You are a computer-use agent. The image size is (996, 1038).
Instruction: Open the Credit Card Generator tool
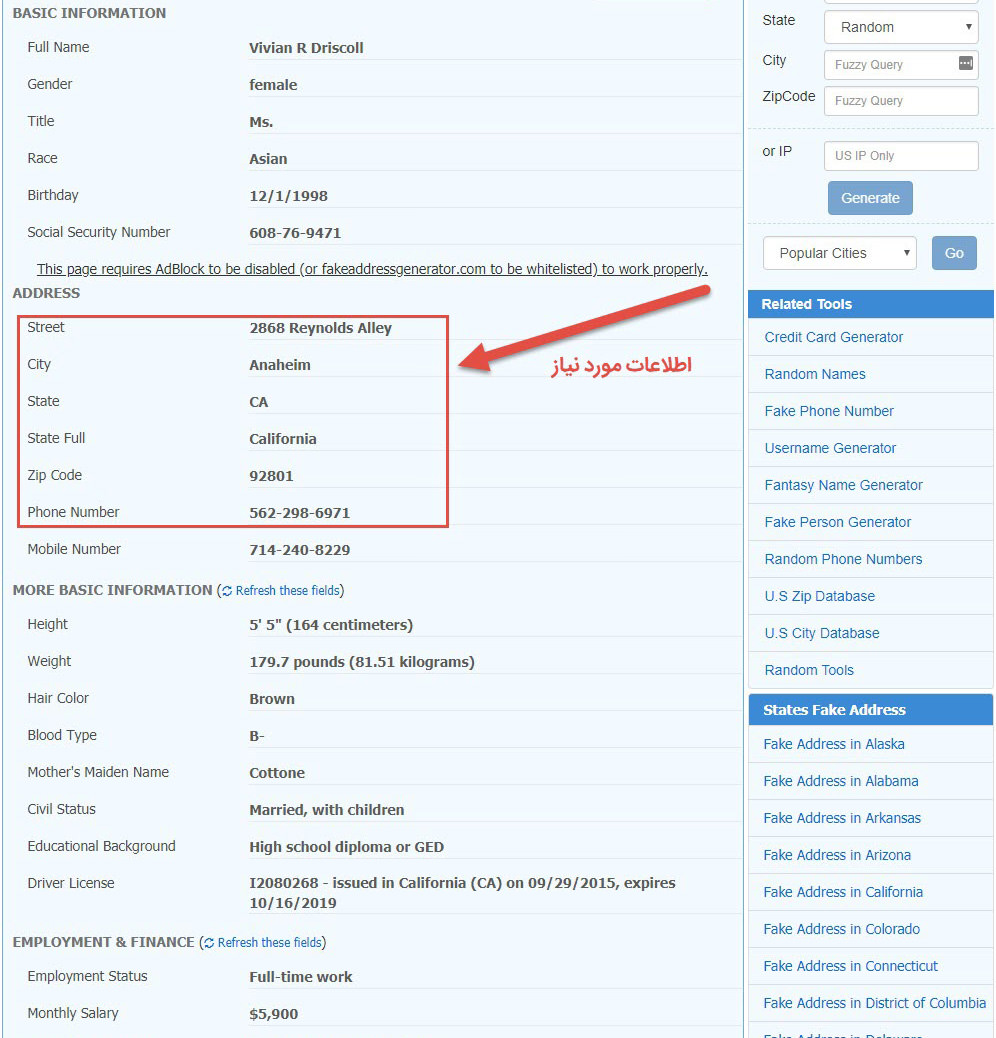pos(833,337)
